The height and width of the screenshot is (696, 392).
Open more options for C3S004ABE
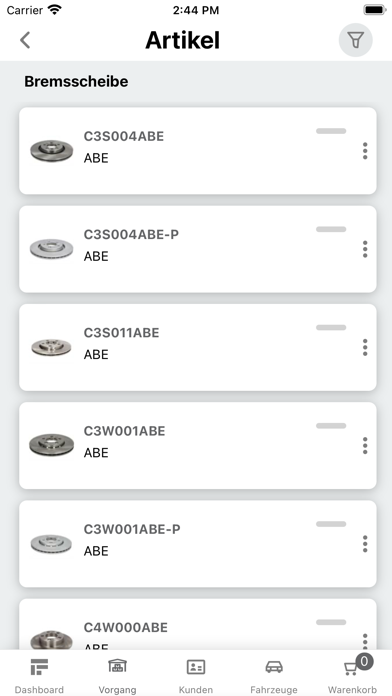(365, 151)
